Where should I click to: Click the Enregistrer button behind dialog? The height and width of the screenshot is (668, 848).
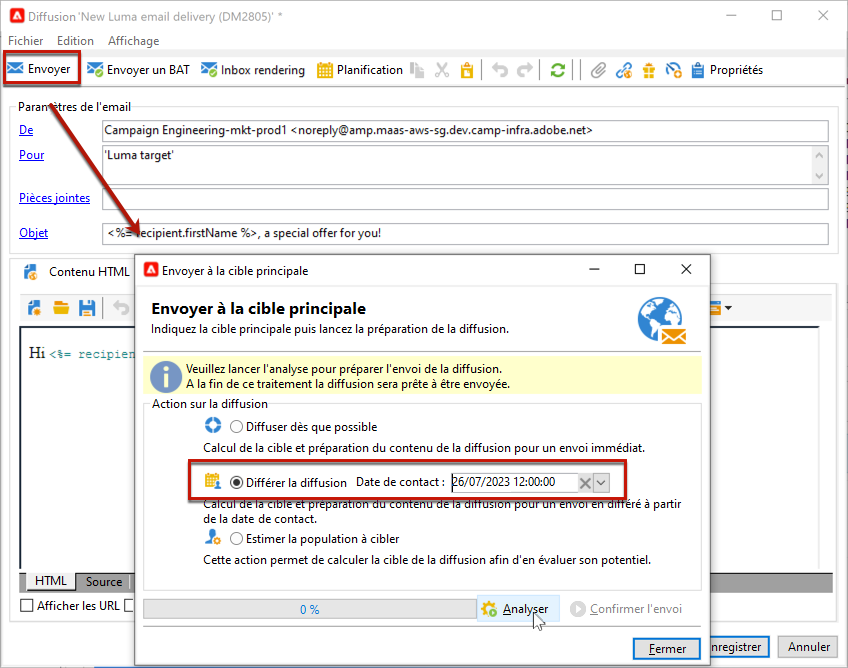pos(739,647)
